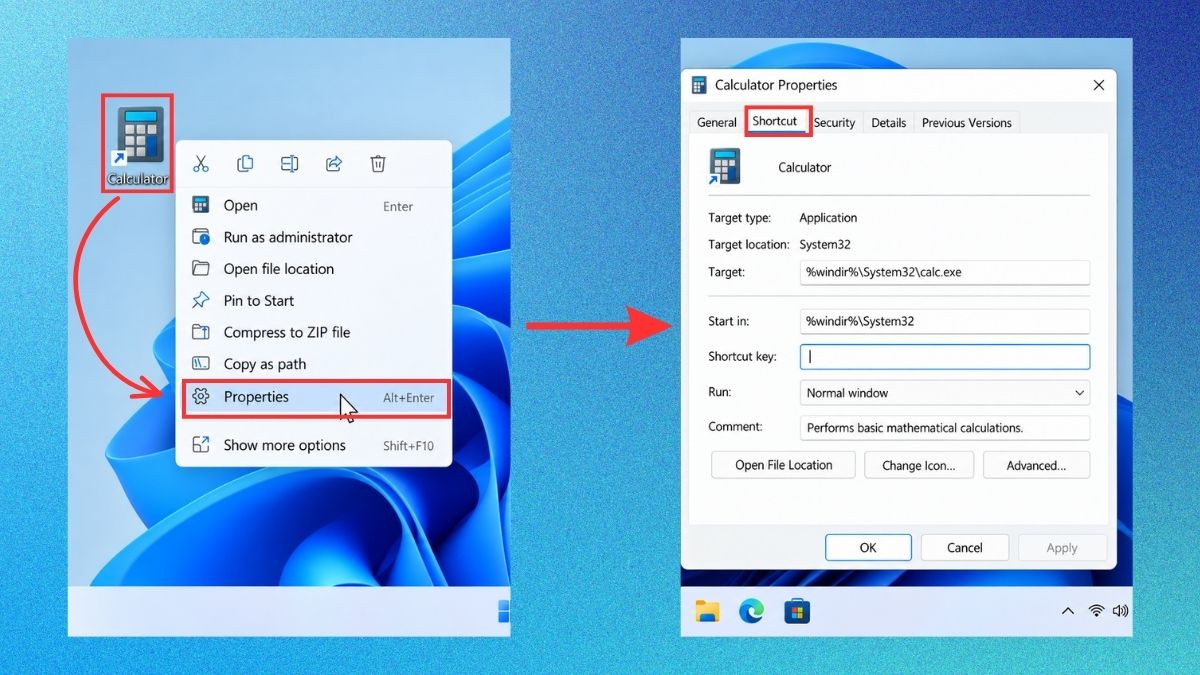Click Cancel in Calculator Properties
This screenshot has height=675, width=1200.
tap(964, 547)
